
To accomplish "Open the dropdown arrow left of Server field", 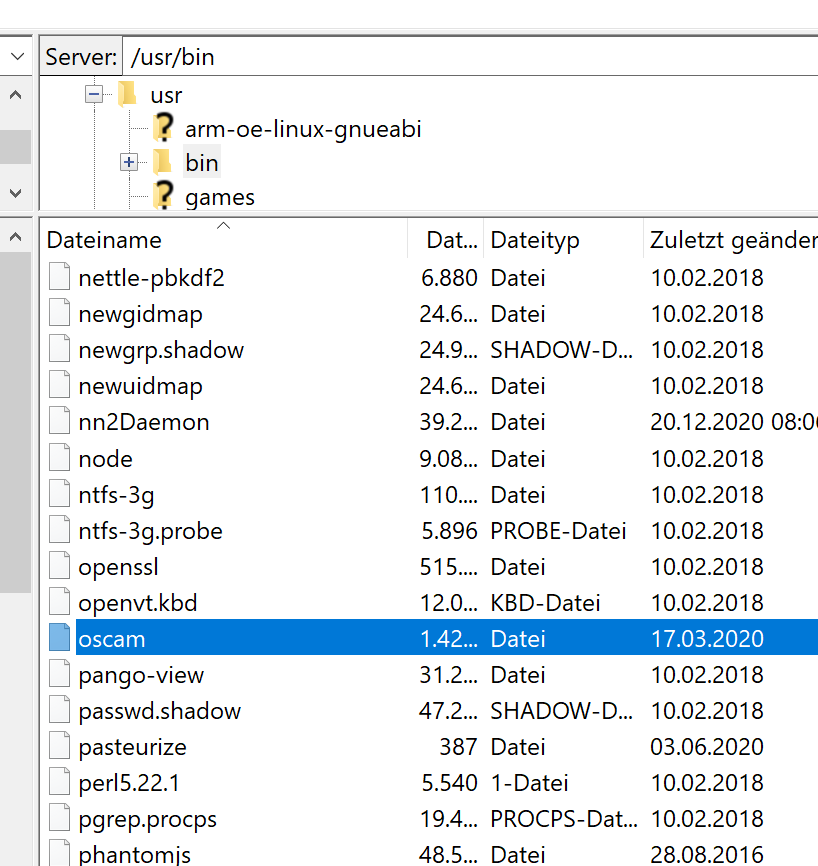I will (17, 57).
